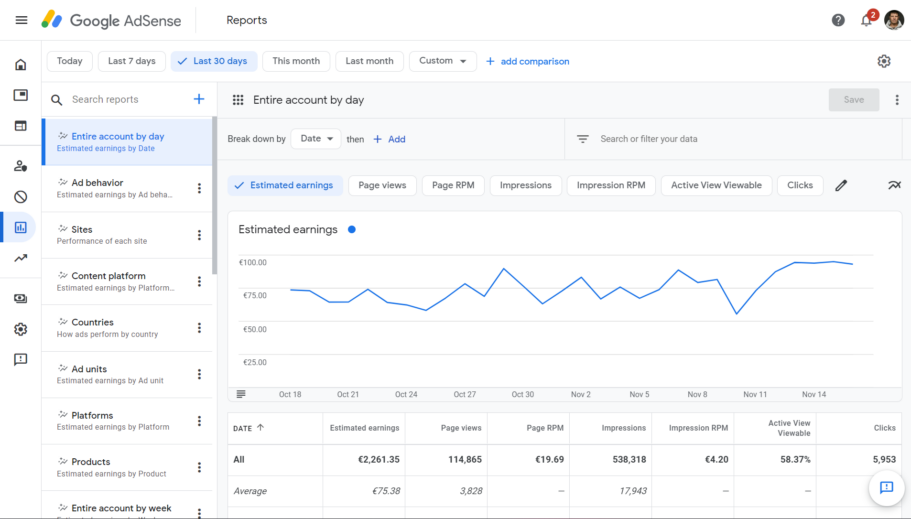Toggle the Impressions metric chip
Viewport: 911px width, 519px height.
(526, 185)
